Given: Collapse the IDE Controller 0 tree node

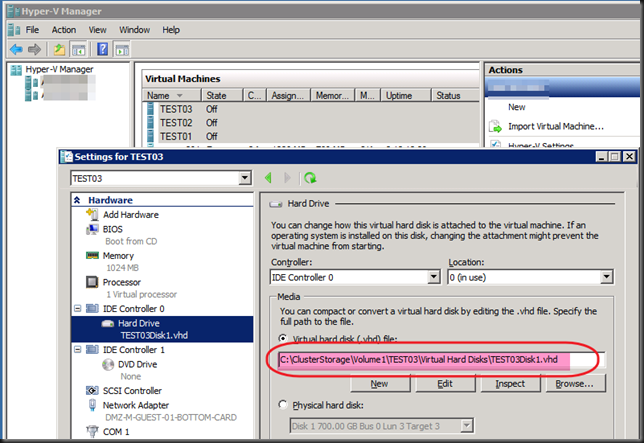Looking at the screenshot, I should click(78, 308).
